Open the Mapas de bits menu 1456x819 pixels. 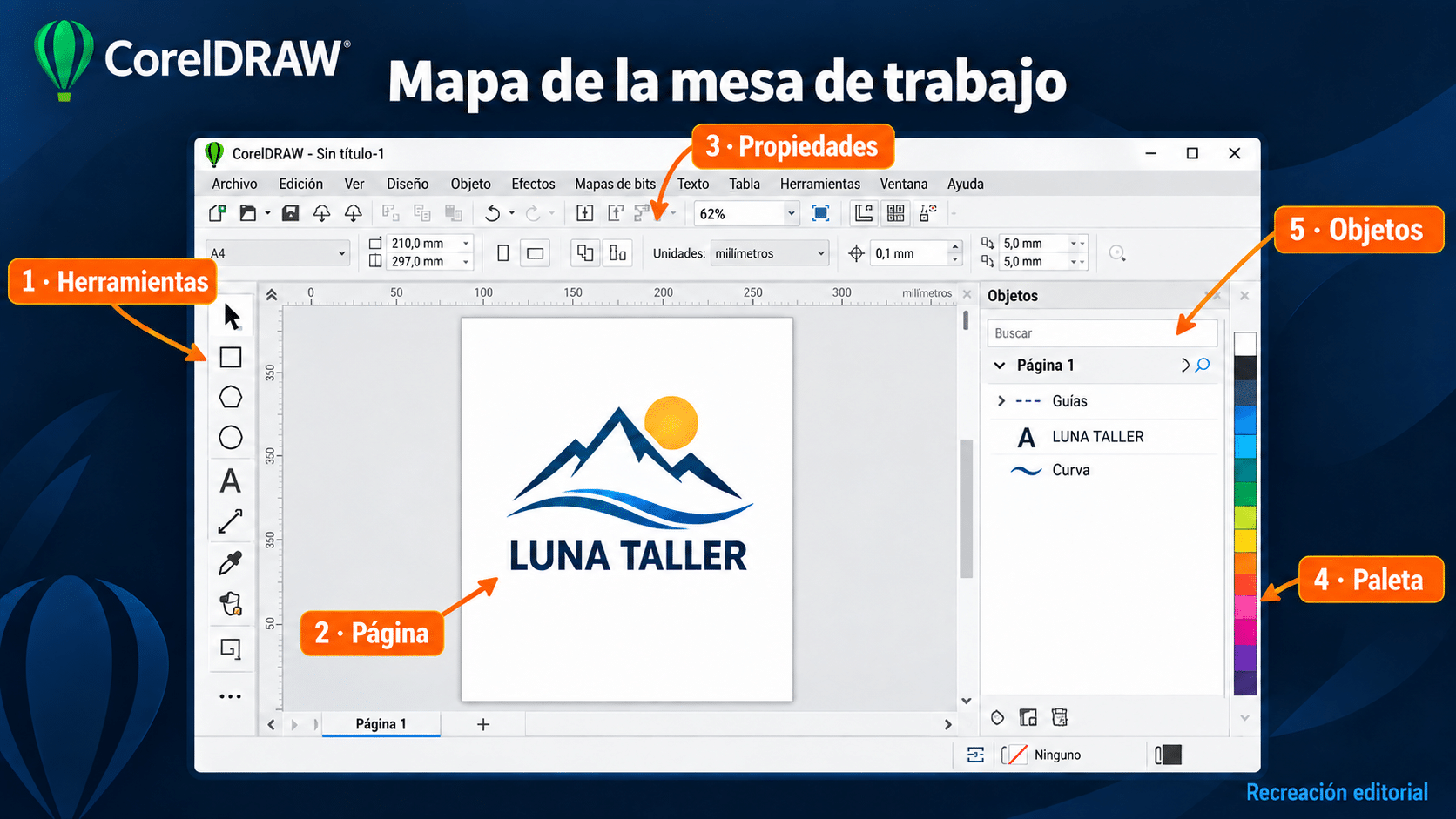pos(615,184)
